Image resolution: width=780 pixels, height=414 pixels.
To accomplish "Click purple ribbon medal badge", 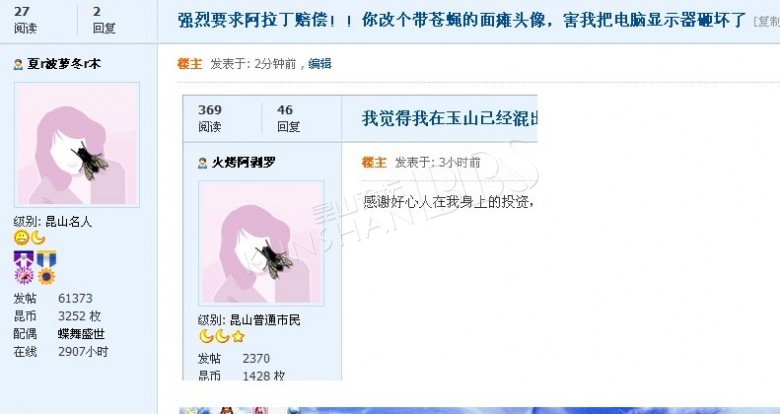I will point(24,259).
